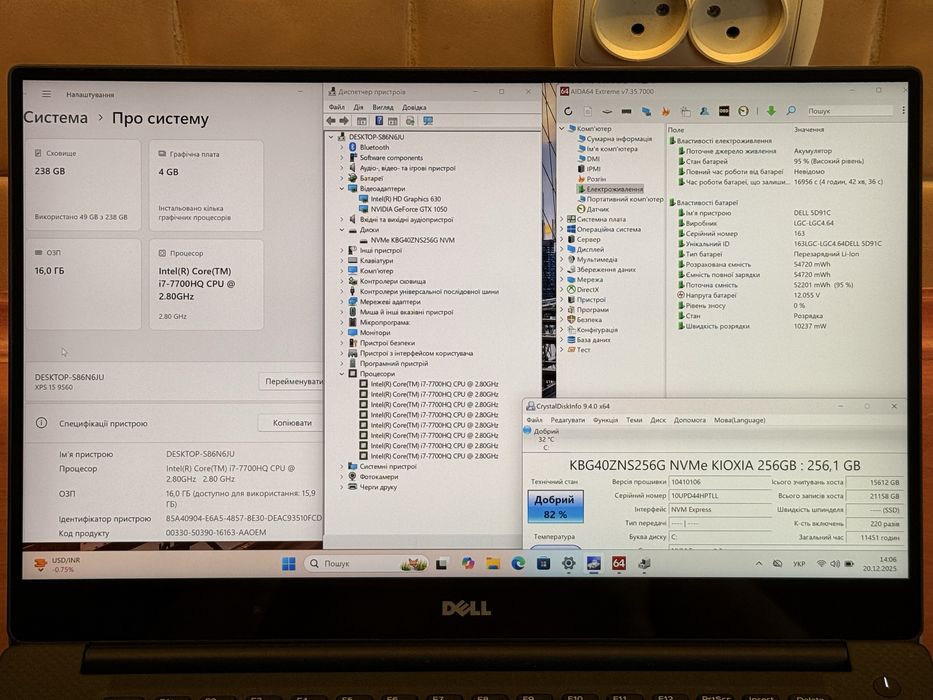
Task: Click the Значення column header in AIDA64
Action: pyautogui.click(x=809, y=129)
